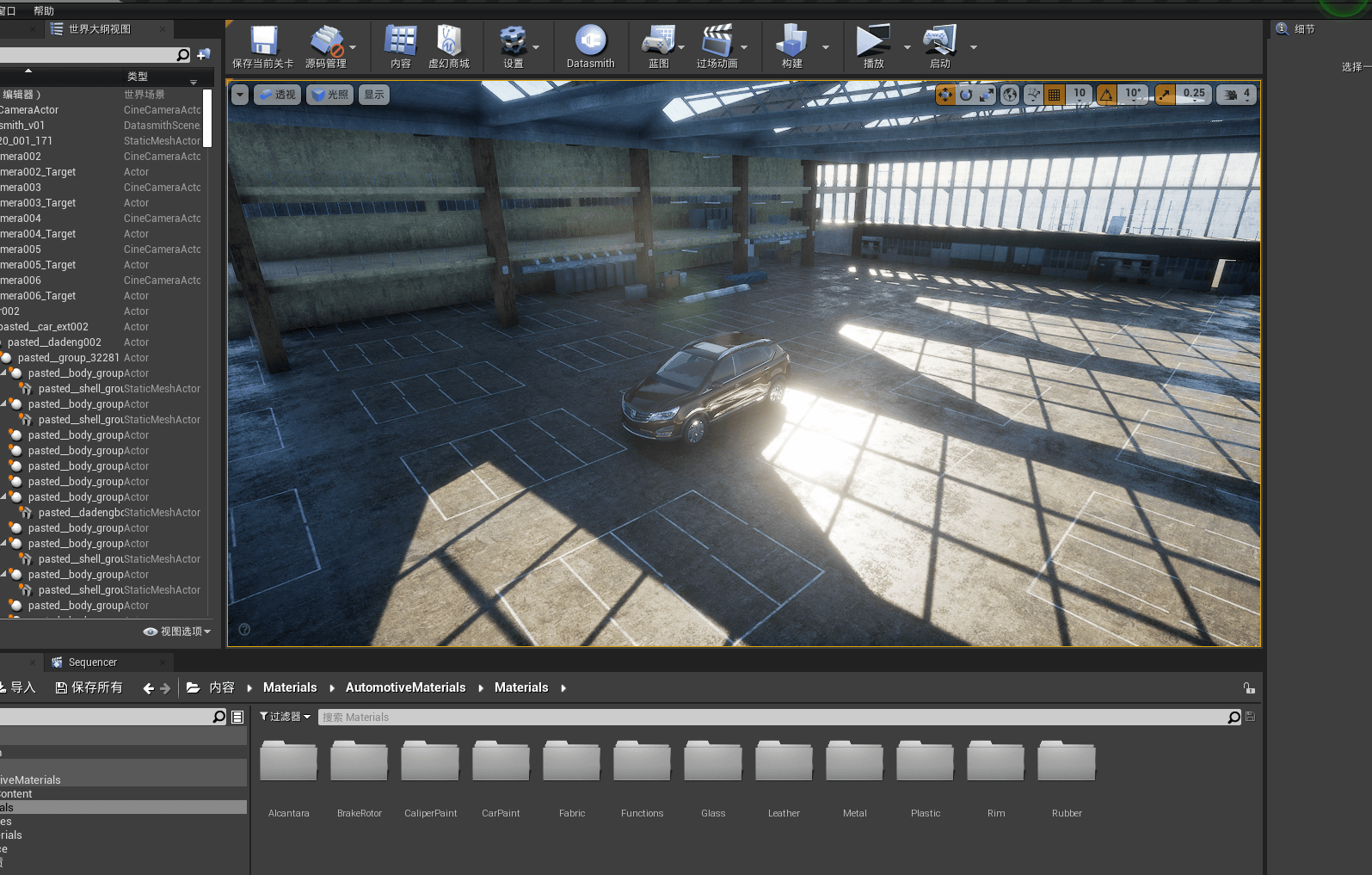Click the World Outliner search field
The width and height of the screenshot is (1372, 875).
click(87, 55)
